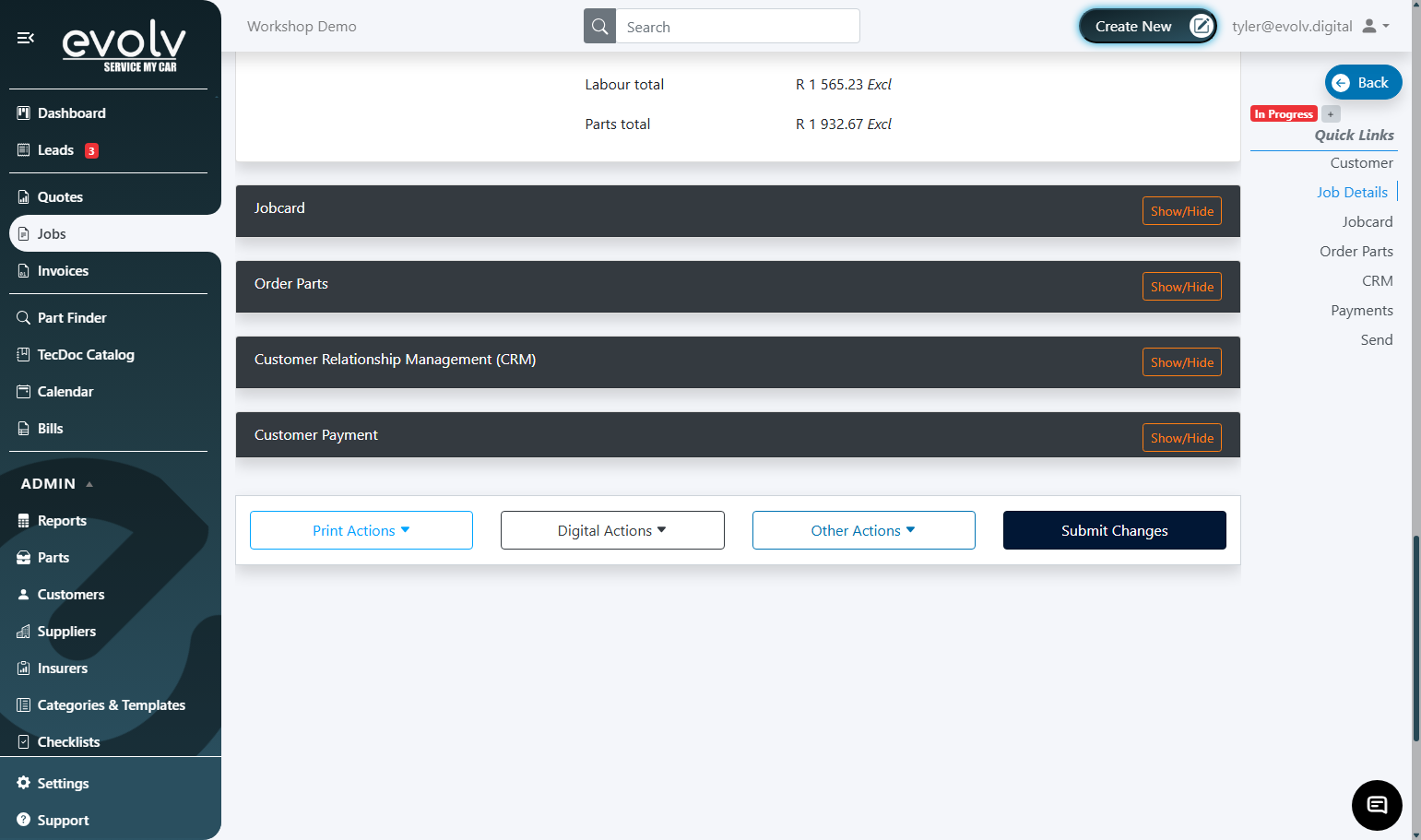The width and height of the screenshot is (1421, 840).
Task: Click the Reports icon under Admin
Action: [24, 521]
